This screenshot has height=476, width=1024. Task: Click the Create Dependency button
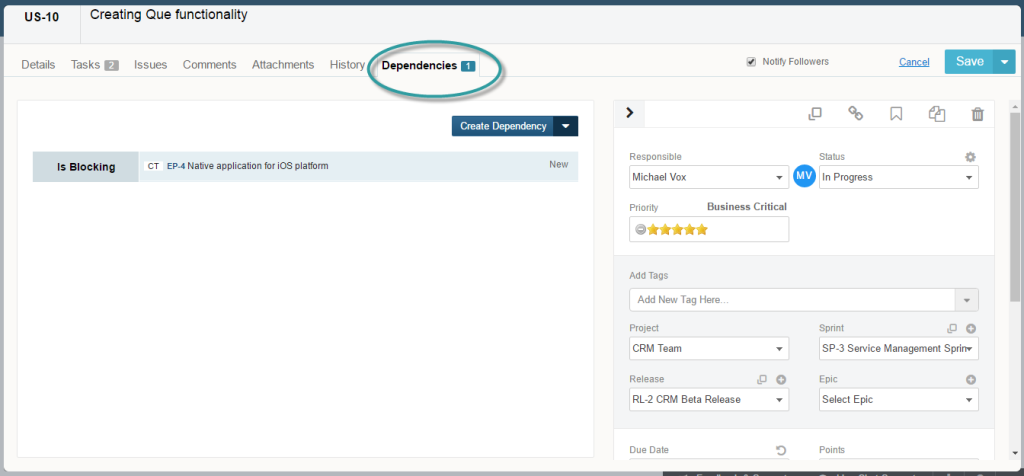click(x=503, y=126)
